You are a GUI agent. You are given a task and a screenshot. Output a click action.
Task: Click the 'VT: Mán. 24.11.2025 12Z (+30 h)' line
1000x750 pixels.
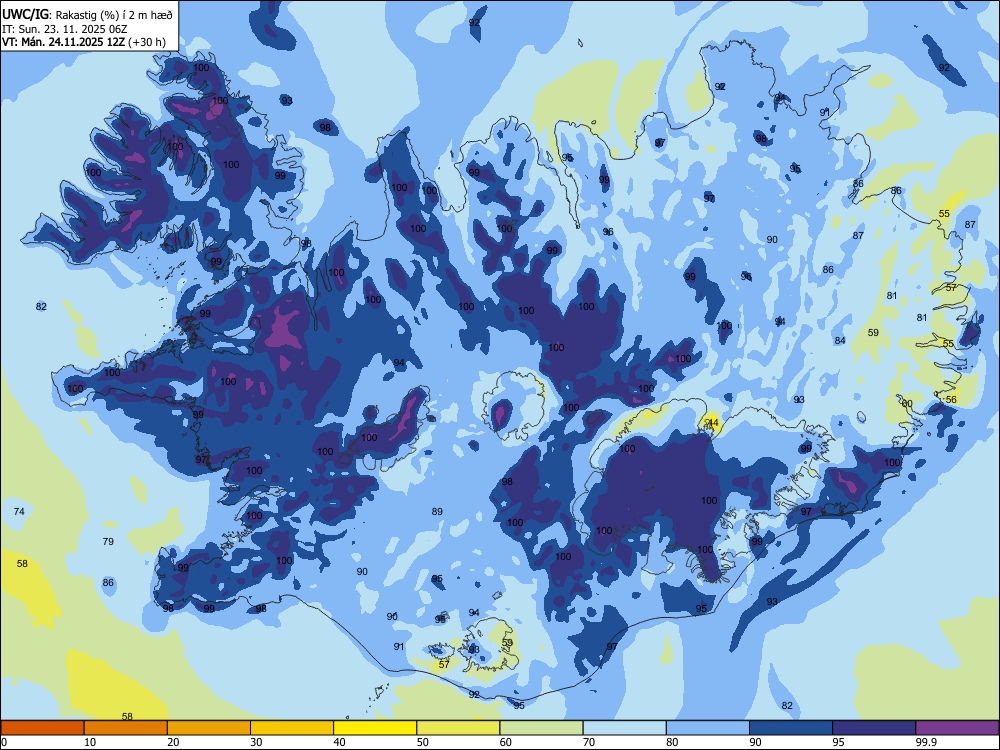coord(84,42)
